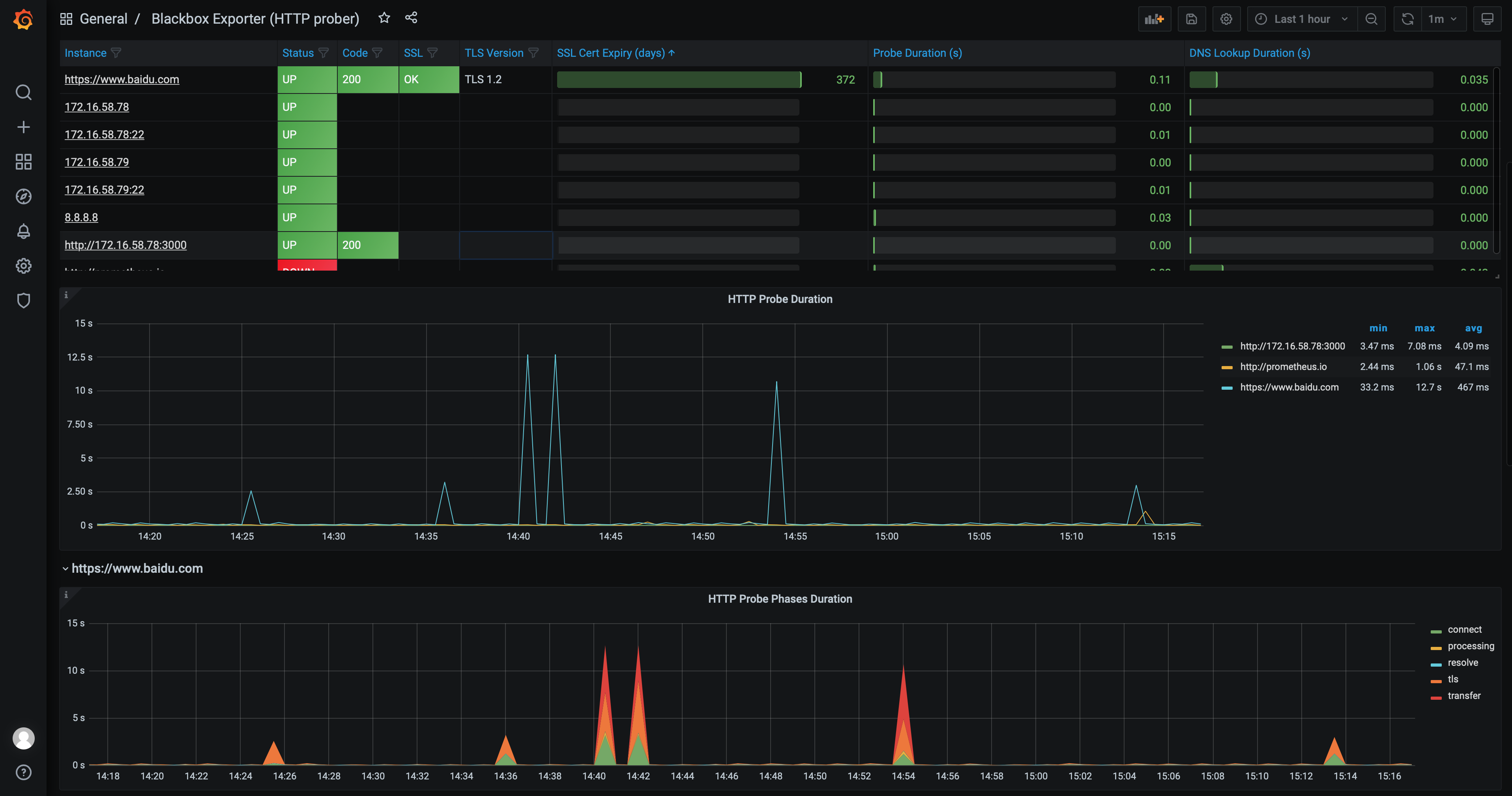This screenshot has width=1512, height=796.
Task: Click the Create plus icon in sidebar
Action: point(24,127)
